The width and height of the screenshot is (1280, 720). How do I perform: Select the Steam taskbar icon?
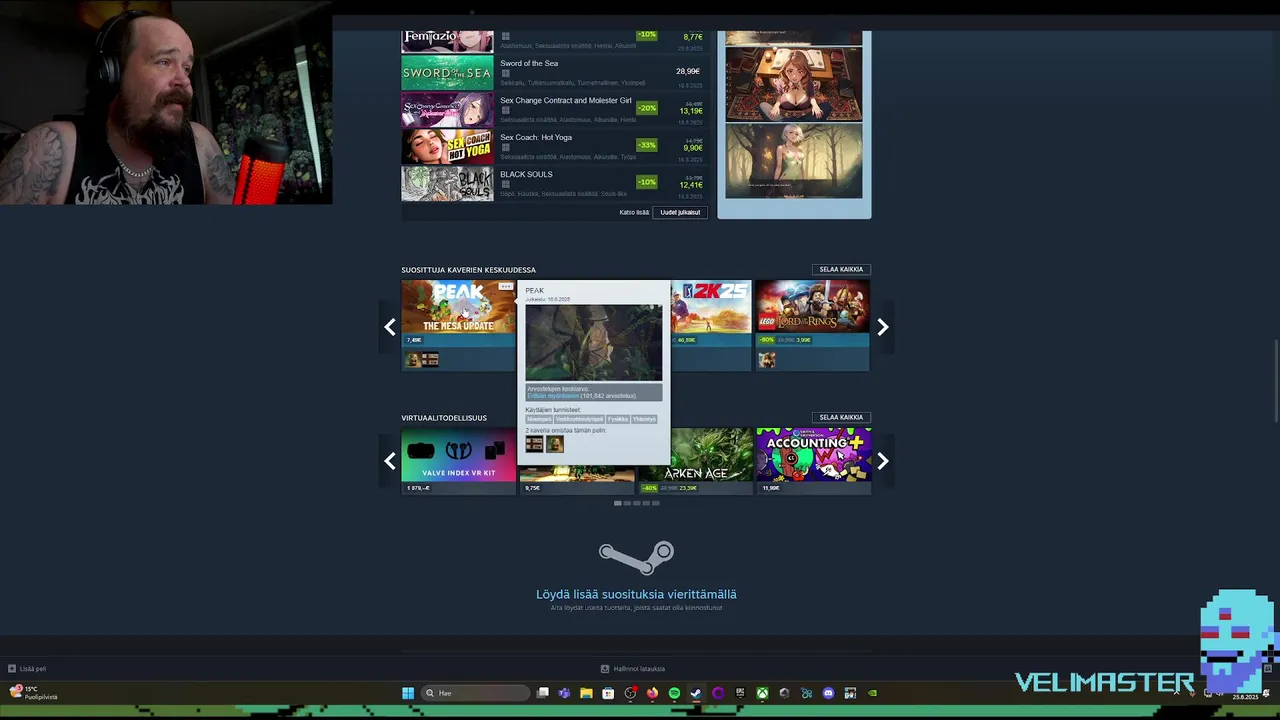[x=696, y=693]
